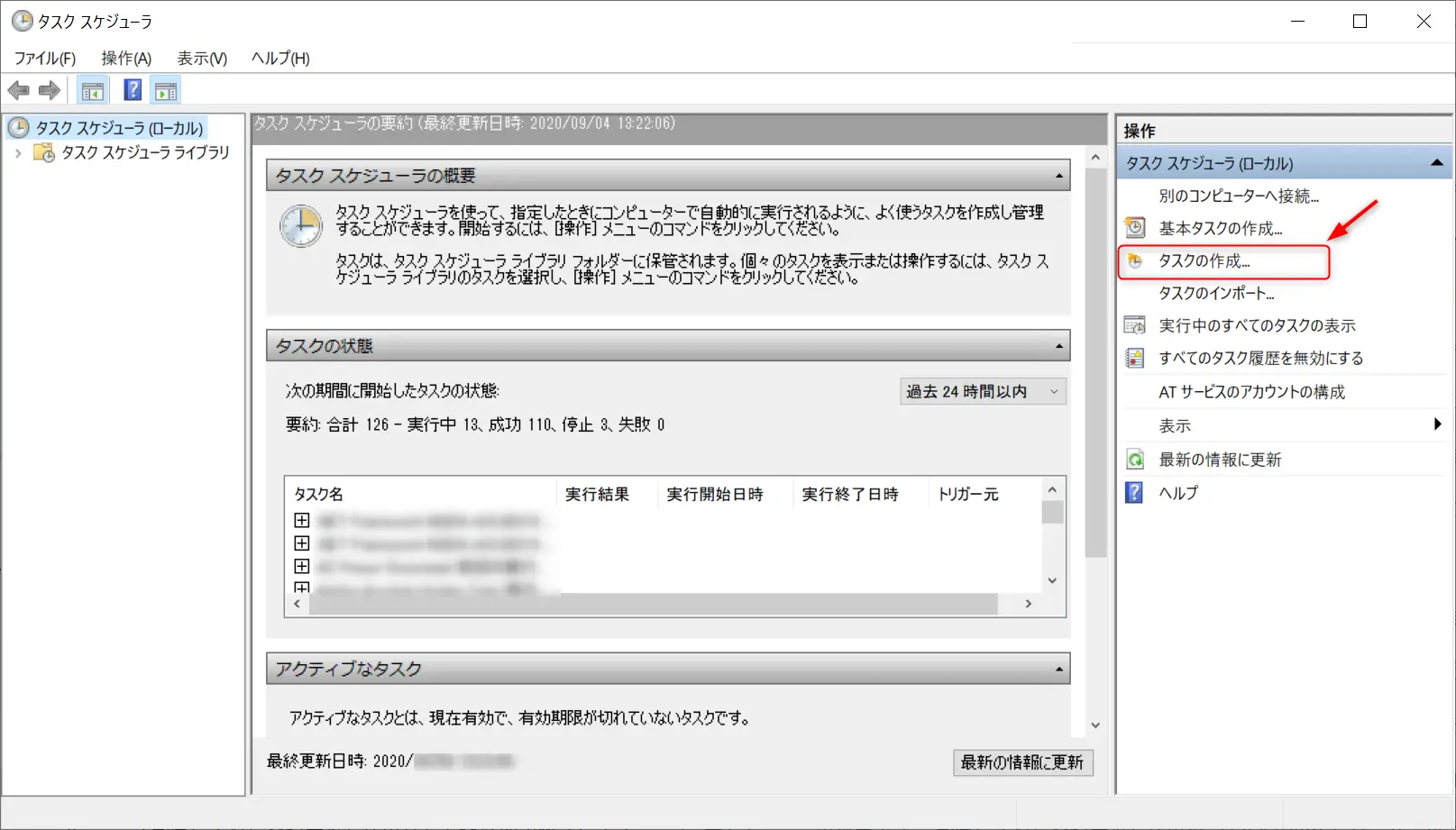Select タスク スケジューラ ライブラリ in the tree
Image resolution: width=1456 pixels, height=830 pixels.
tap(145, 152)
